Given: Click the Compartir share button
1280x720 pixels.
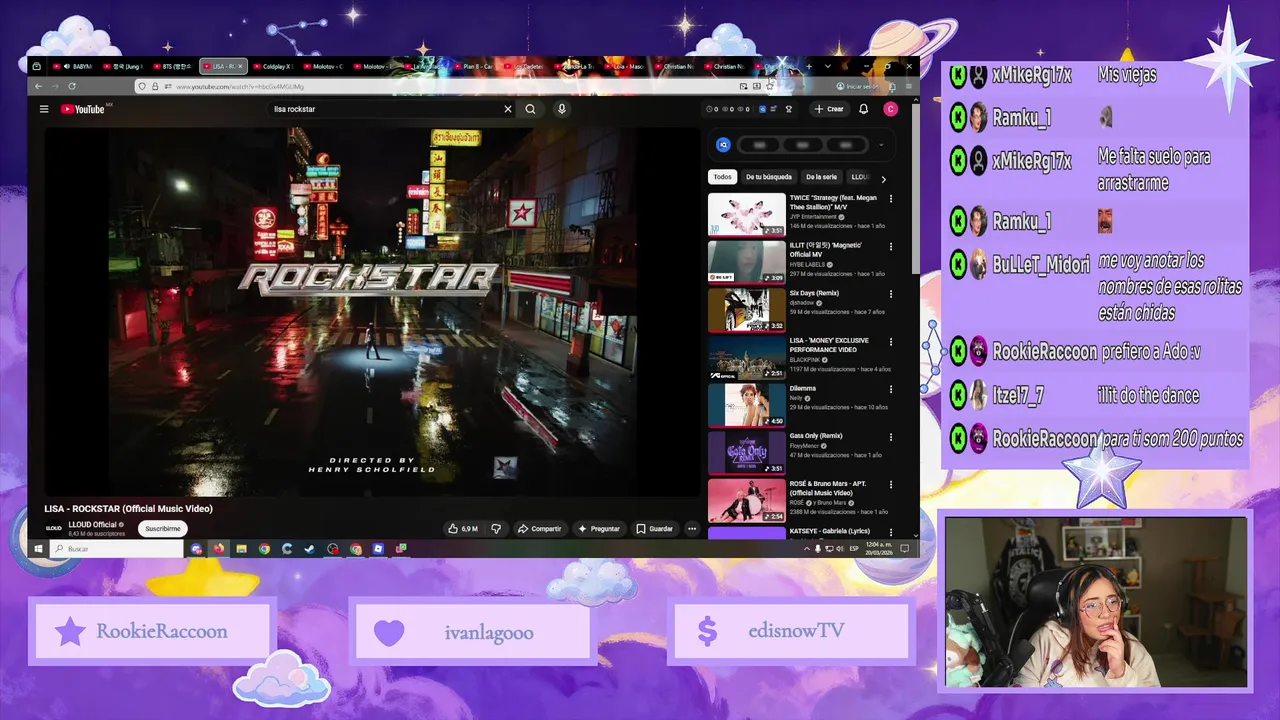Looking at the screenshot, I should tap(540, 528).
